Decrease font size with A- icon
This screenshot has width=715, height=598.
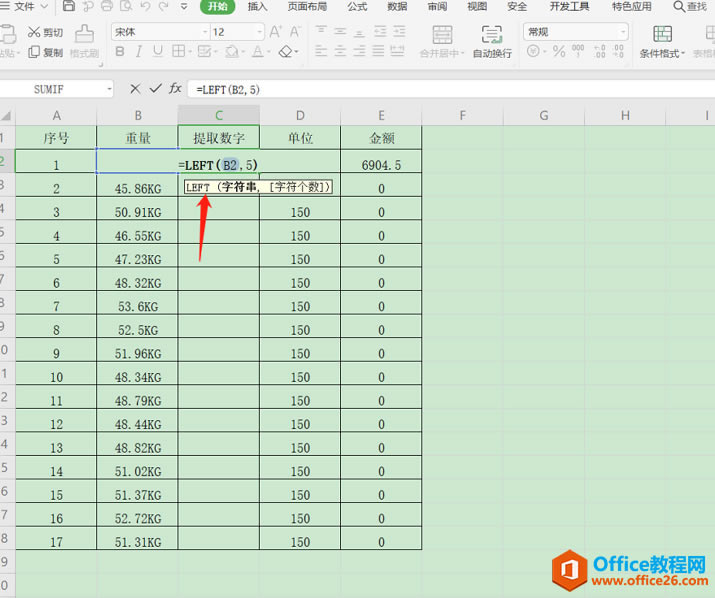tap(295, 32)
